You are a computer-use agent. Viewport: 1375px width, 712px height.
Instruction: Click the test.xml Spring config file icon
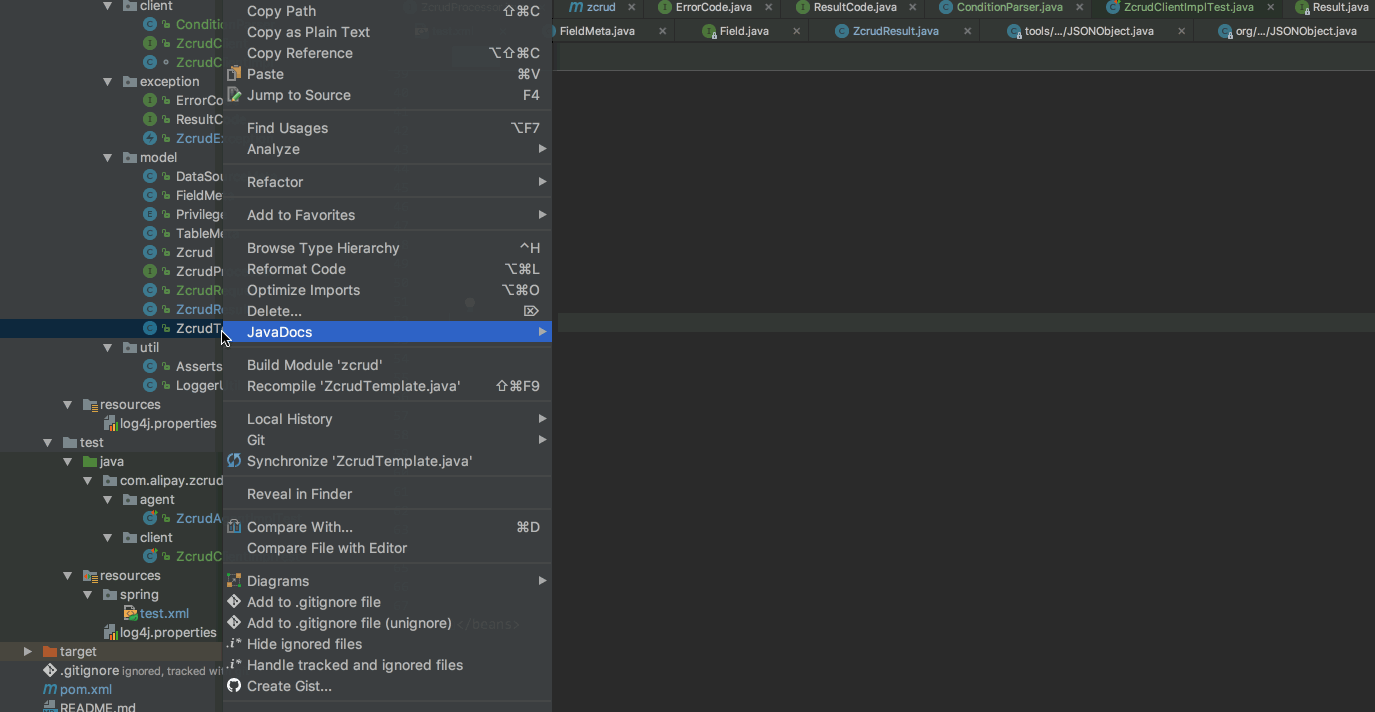point(130,613)
